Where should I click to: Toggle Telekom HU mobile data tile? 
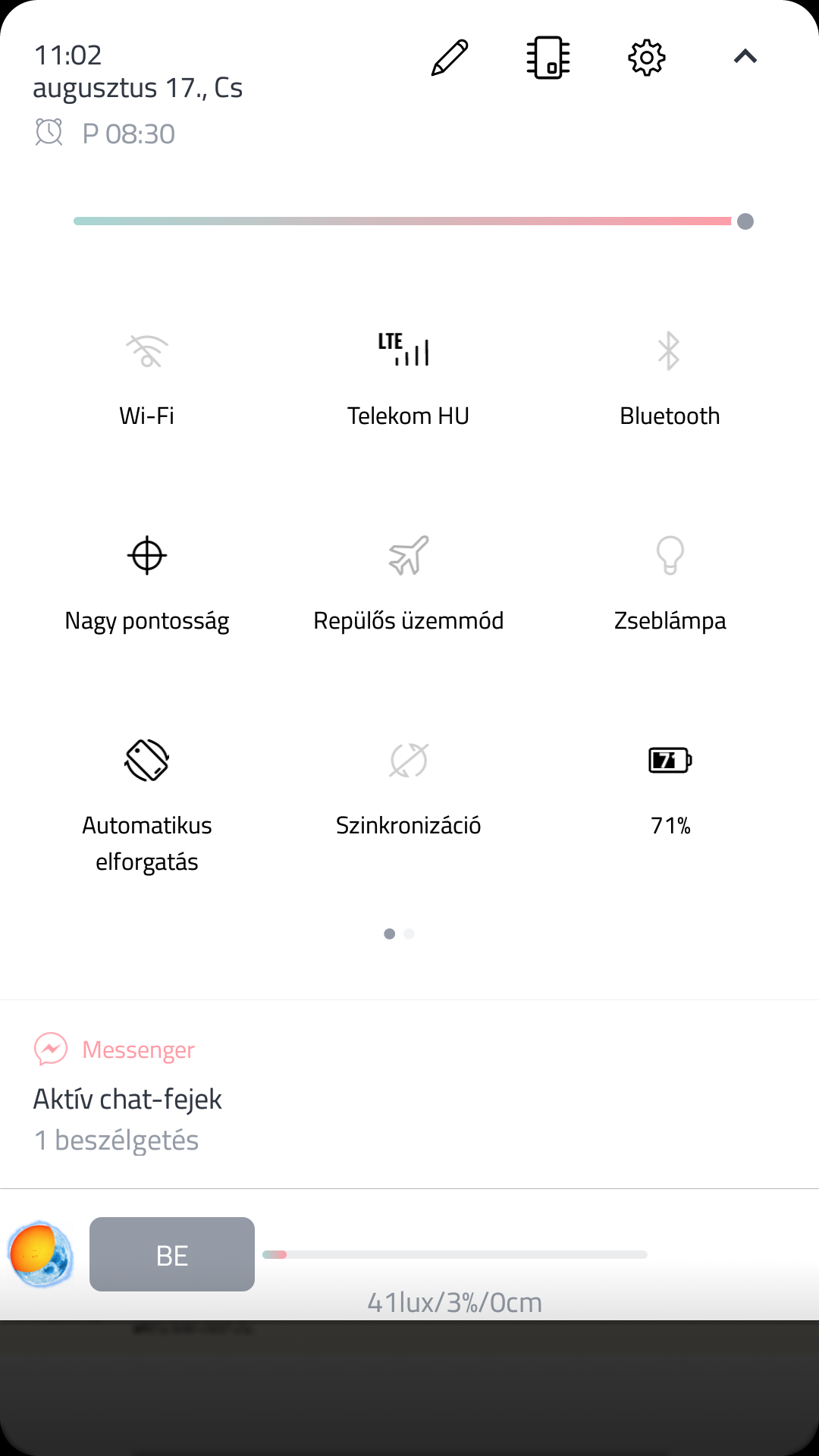click(408, 351)
